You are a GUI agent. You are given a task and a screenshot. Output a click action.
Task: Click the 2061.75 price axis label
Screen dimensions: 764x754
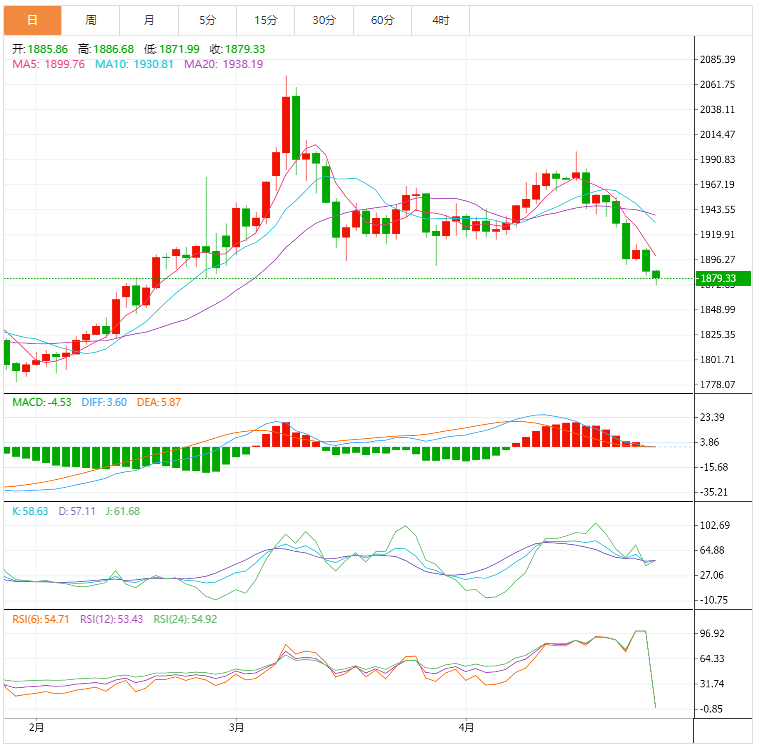(x=717, y=84)
